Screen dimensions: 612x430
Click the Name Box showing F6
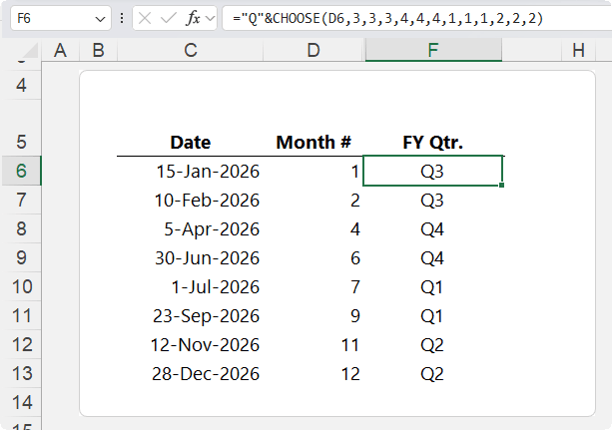[x=60, y=18]
